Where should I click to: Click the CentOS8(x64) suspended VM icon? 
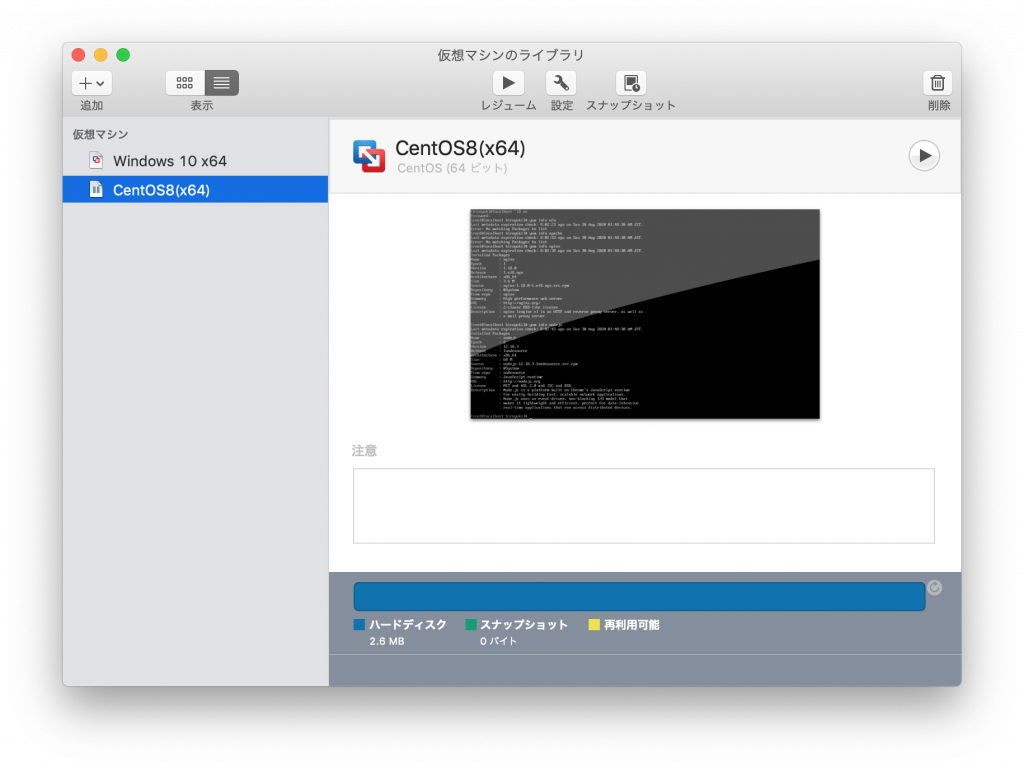(x=96, y=189)
